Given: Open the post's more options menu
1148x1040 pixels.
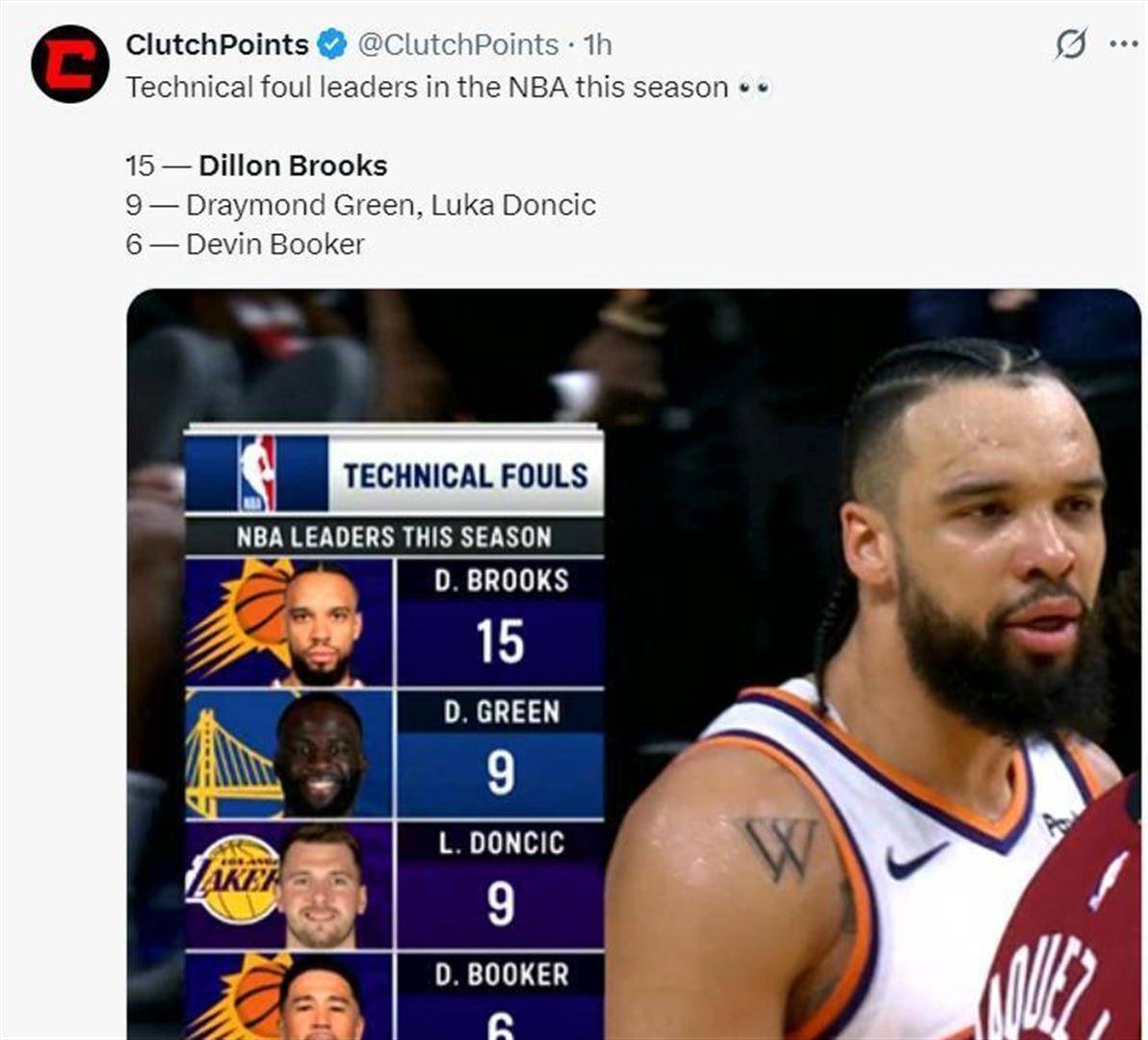Looking at the screenshot, I should [x=1123, y=44].
